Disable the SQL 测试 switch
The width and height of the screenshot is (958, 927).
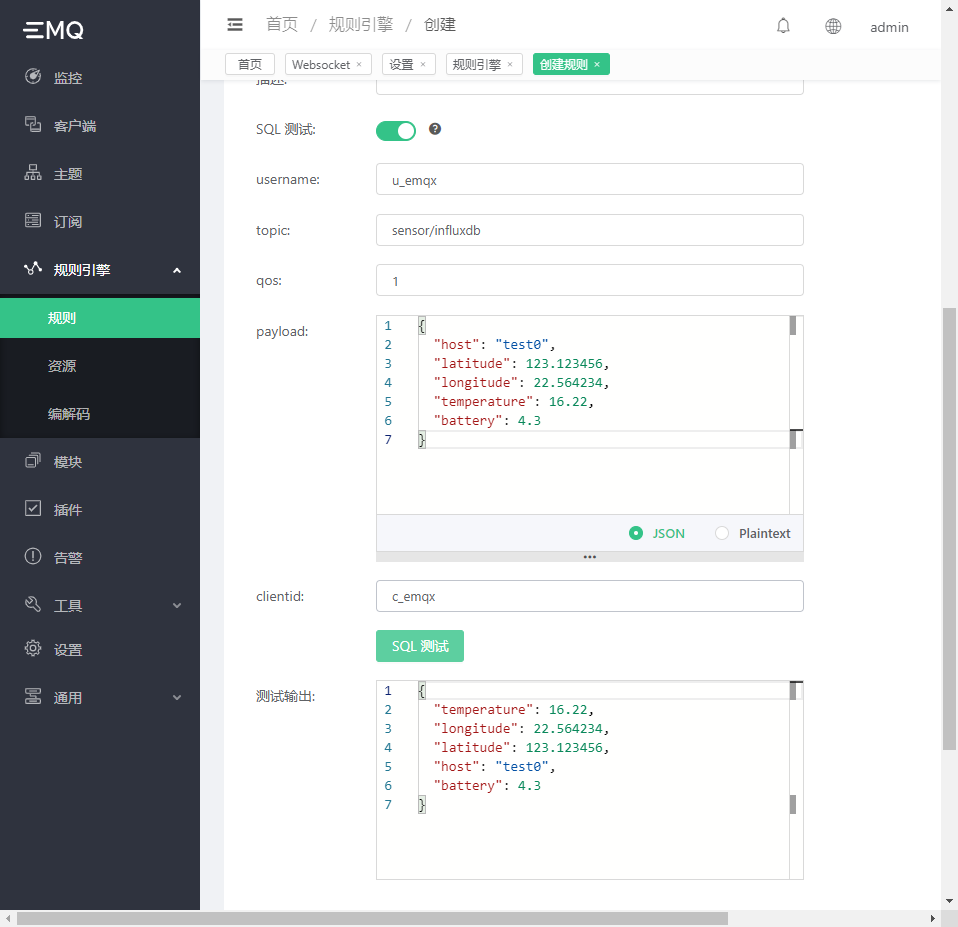pyautogui.click(x=395, y=130)
